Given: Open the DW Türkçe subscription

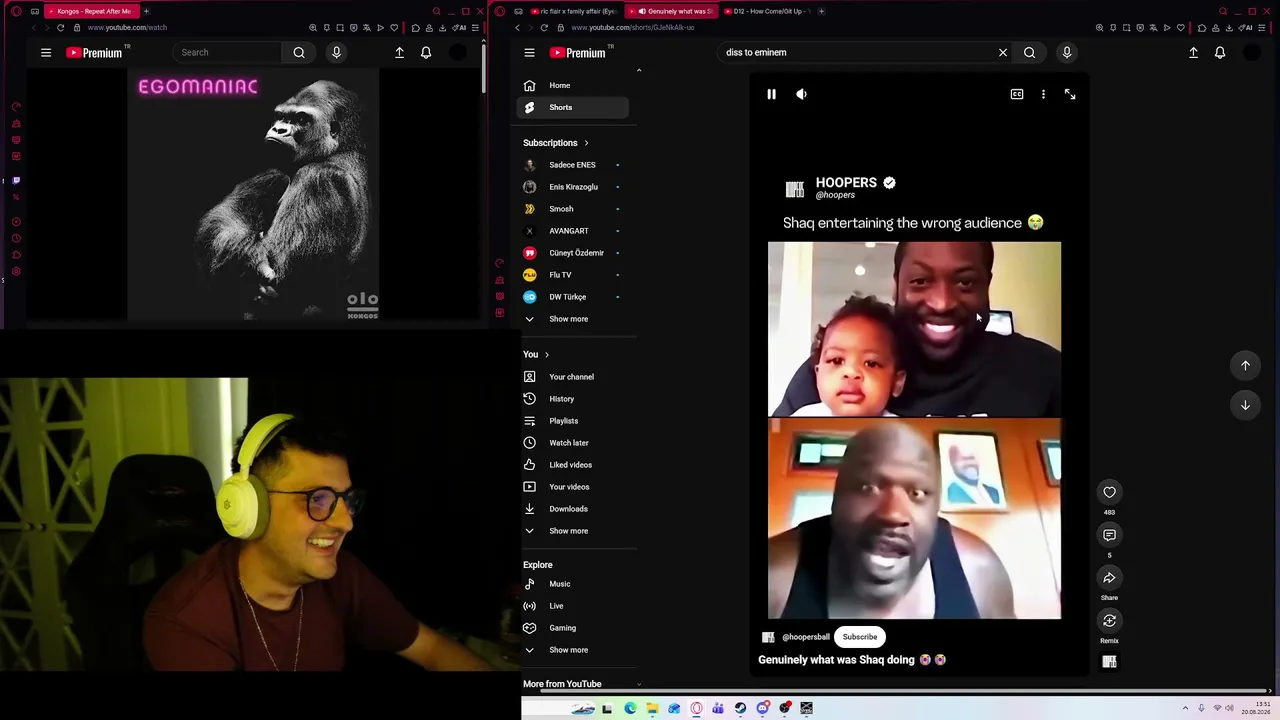Looking at the screenshot, I should point(573,297).
